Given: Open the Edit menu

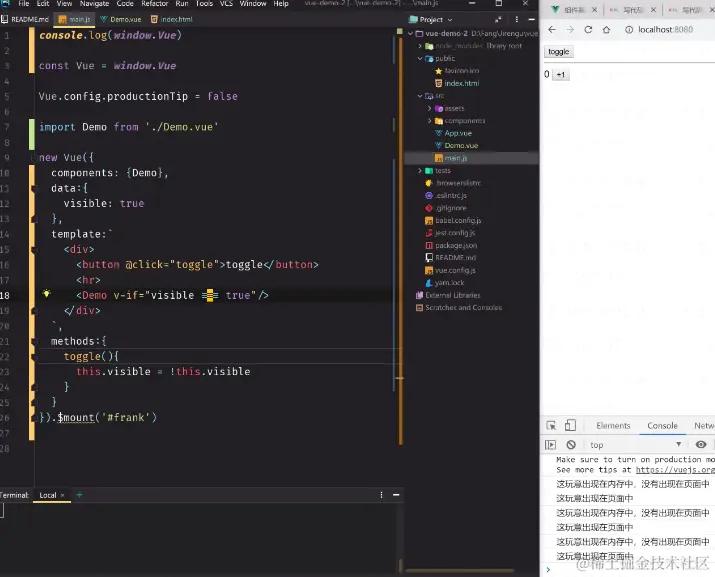Looking at the screenshot, I should [42, 4].
